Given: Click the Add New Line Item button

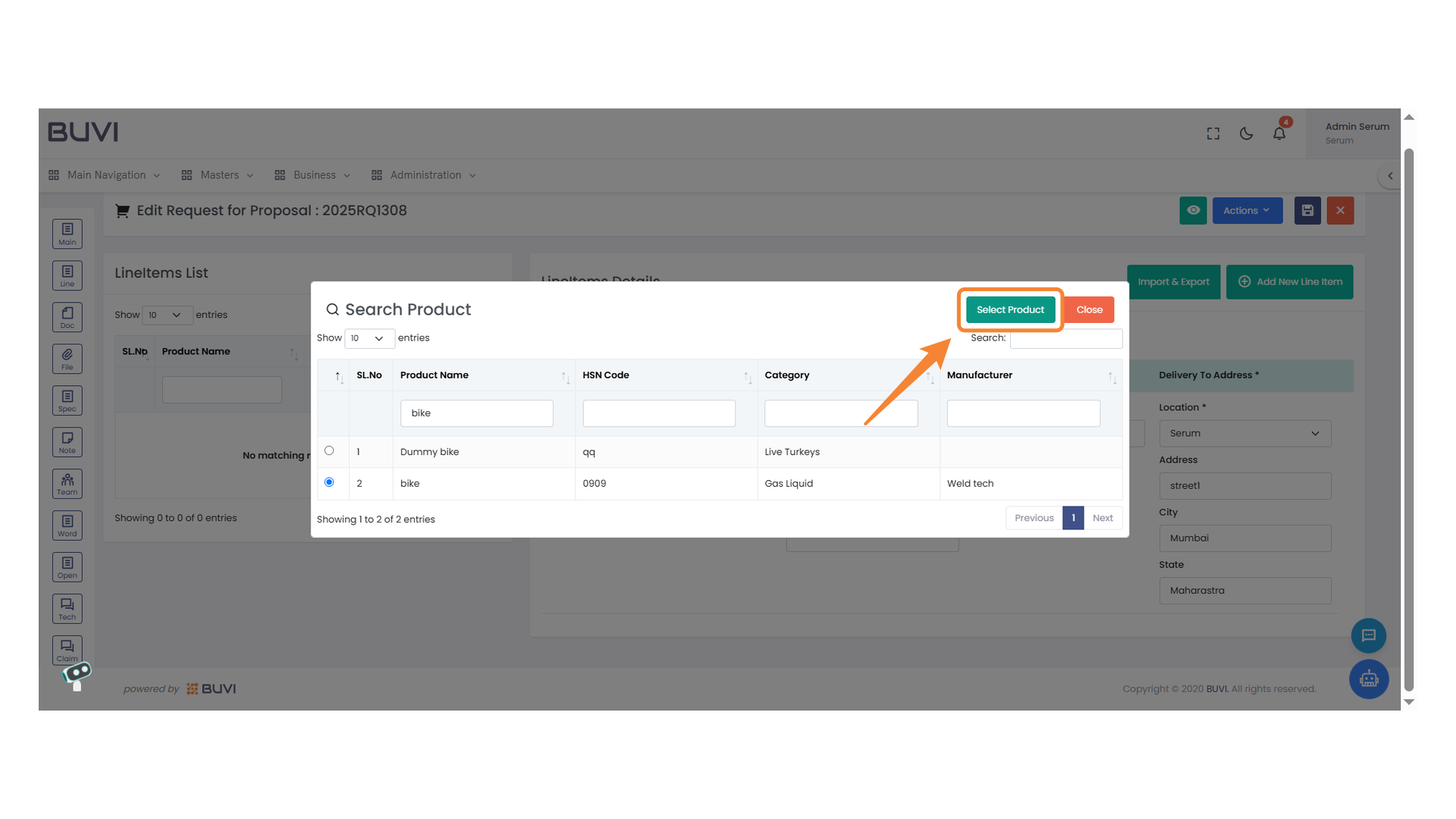Looking at the screenshot, I should tap(1289, 281).
